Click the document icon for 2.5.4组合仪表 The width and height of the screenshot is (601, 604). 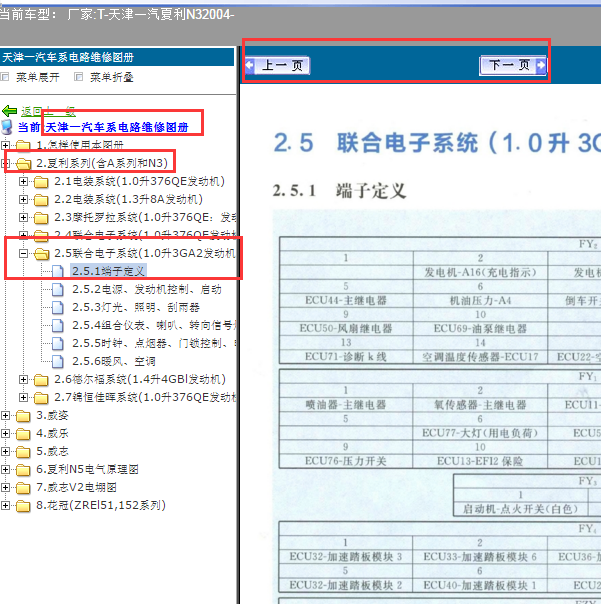(x=58, y=325)
